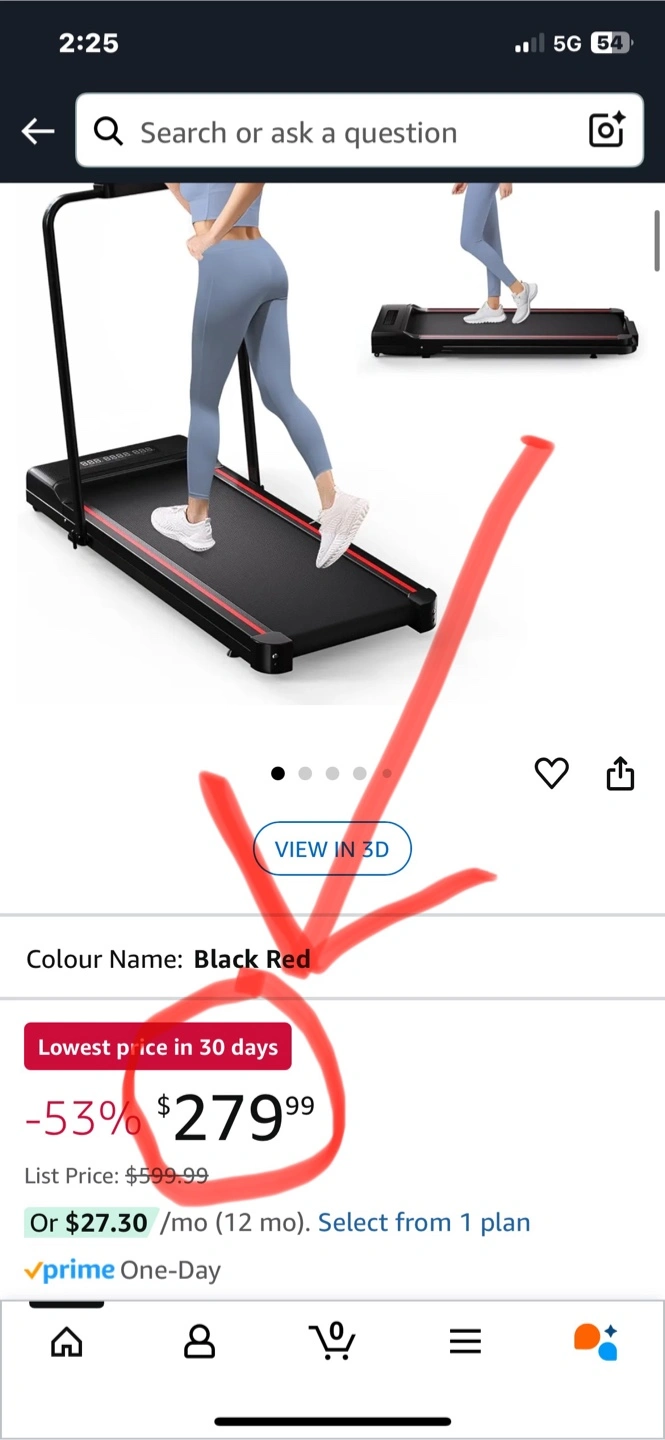This screenshot has width=665, height=1440.
Task: Select the third image carousel dot
Action: click(x=332, y=773)
